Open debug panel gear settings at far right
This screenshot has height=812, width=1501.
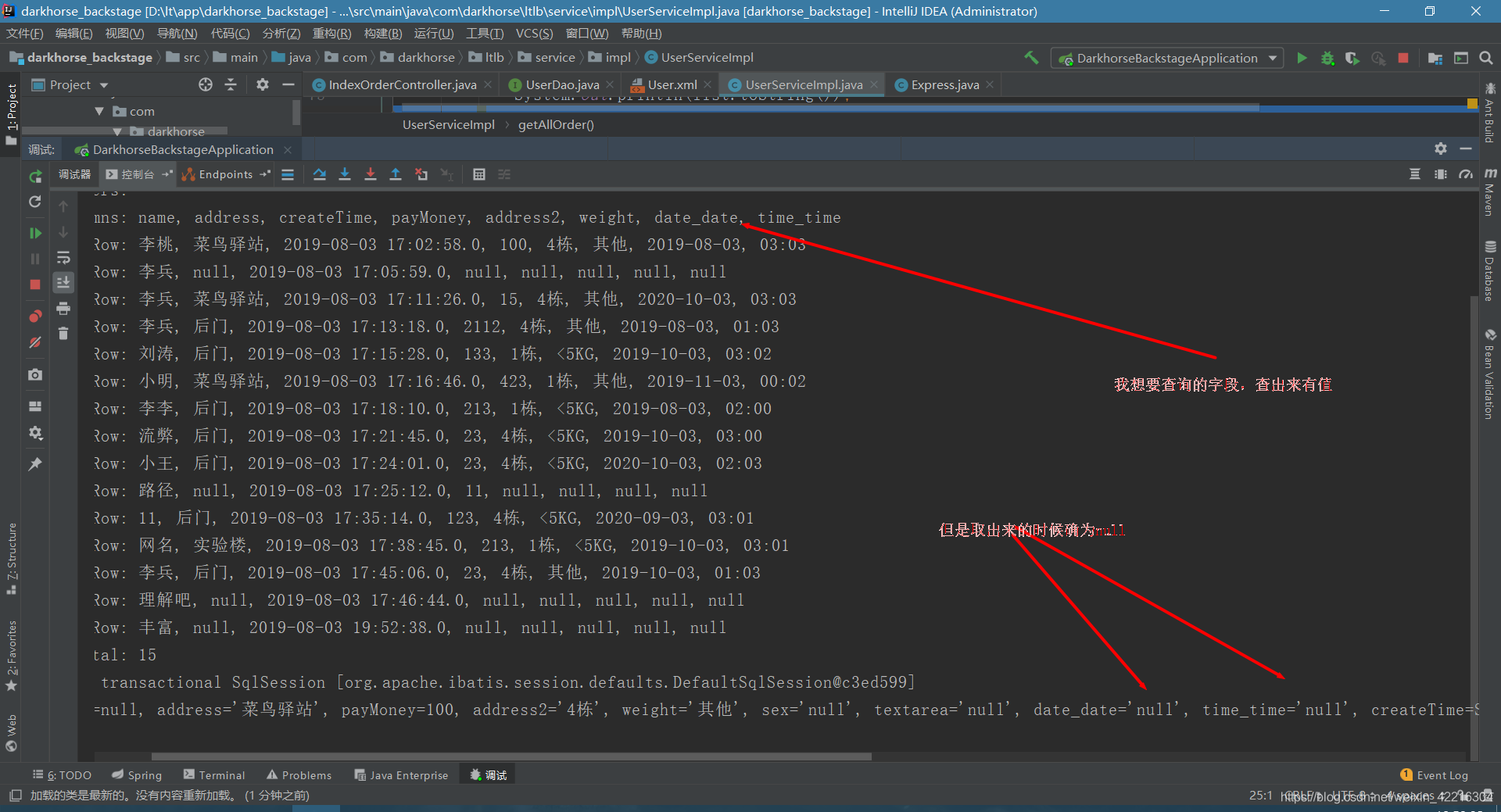(x=1441, y=148)
